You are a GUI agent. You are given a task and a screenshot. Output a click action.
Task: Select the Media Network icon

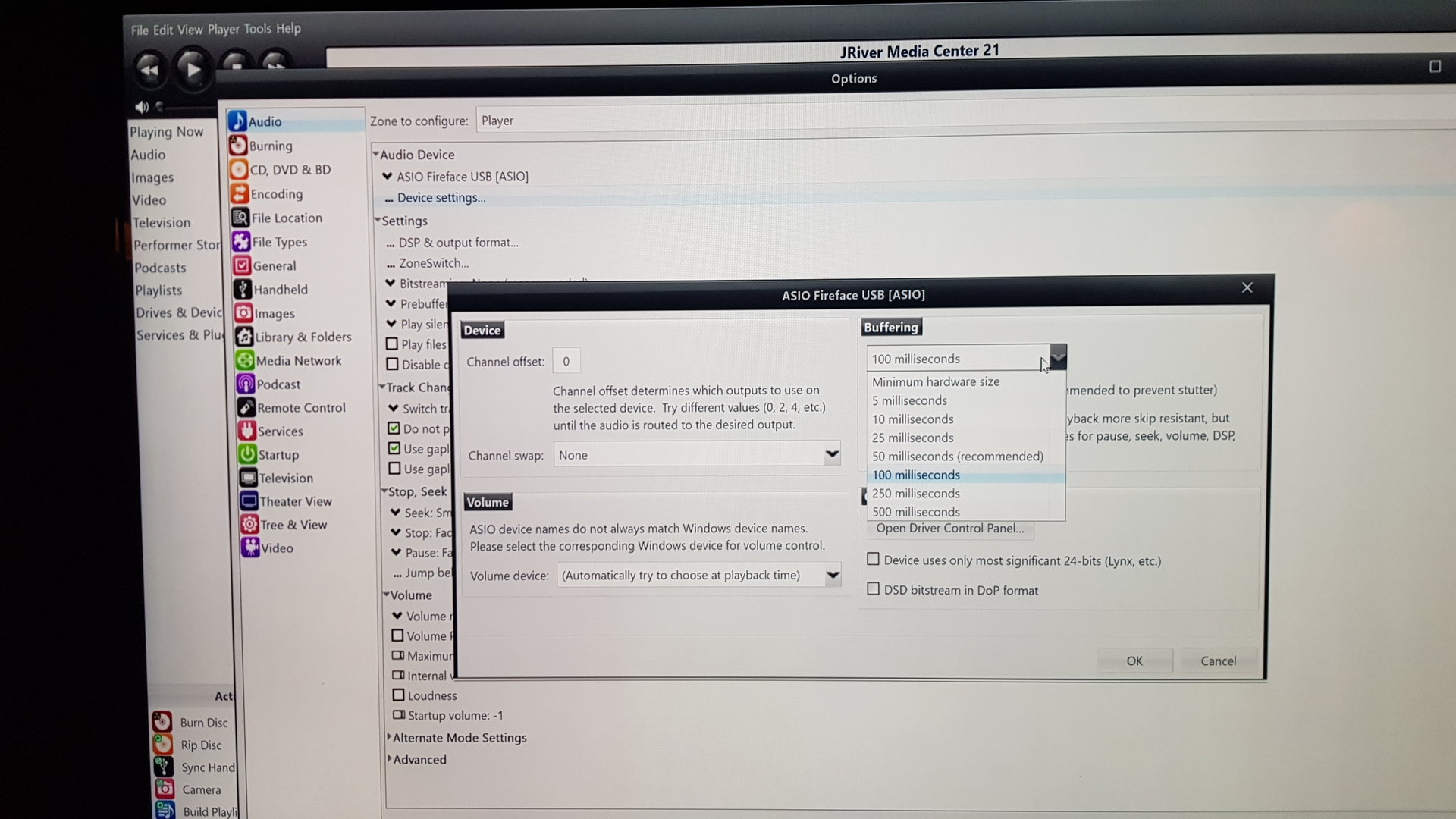(244, 361)
